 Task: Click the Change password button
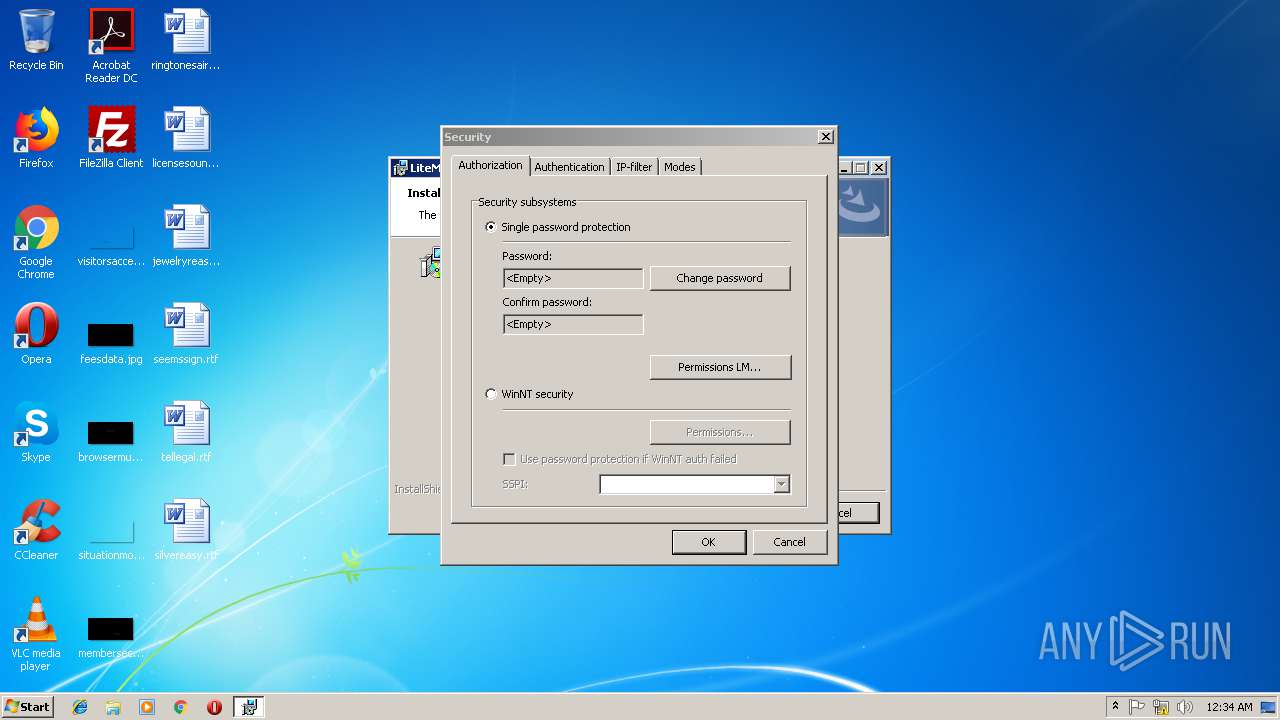click(x=720, y=278)
